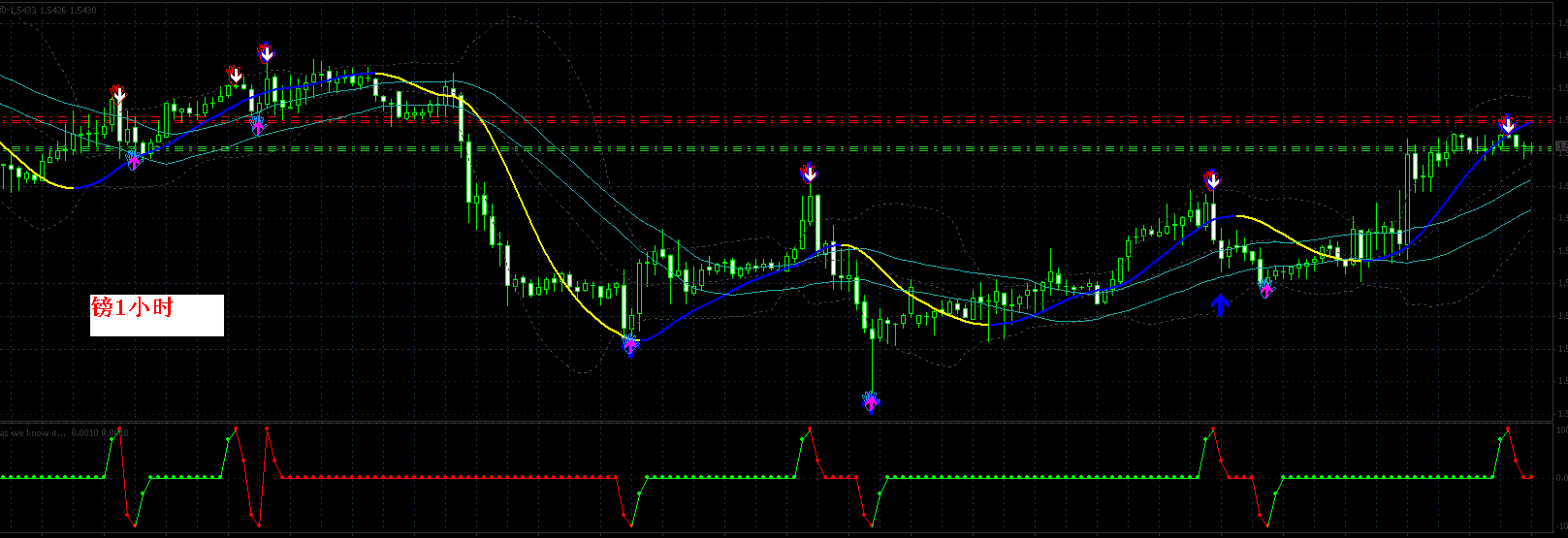
Task: Click the indicator label 'as we know it...'
Action: [x=35, y=432]
